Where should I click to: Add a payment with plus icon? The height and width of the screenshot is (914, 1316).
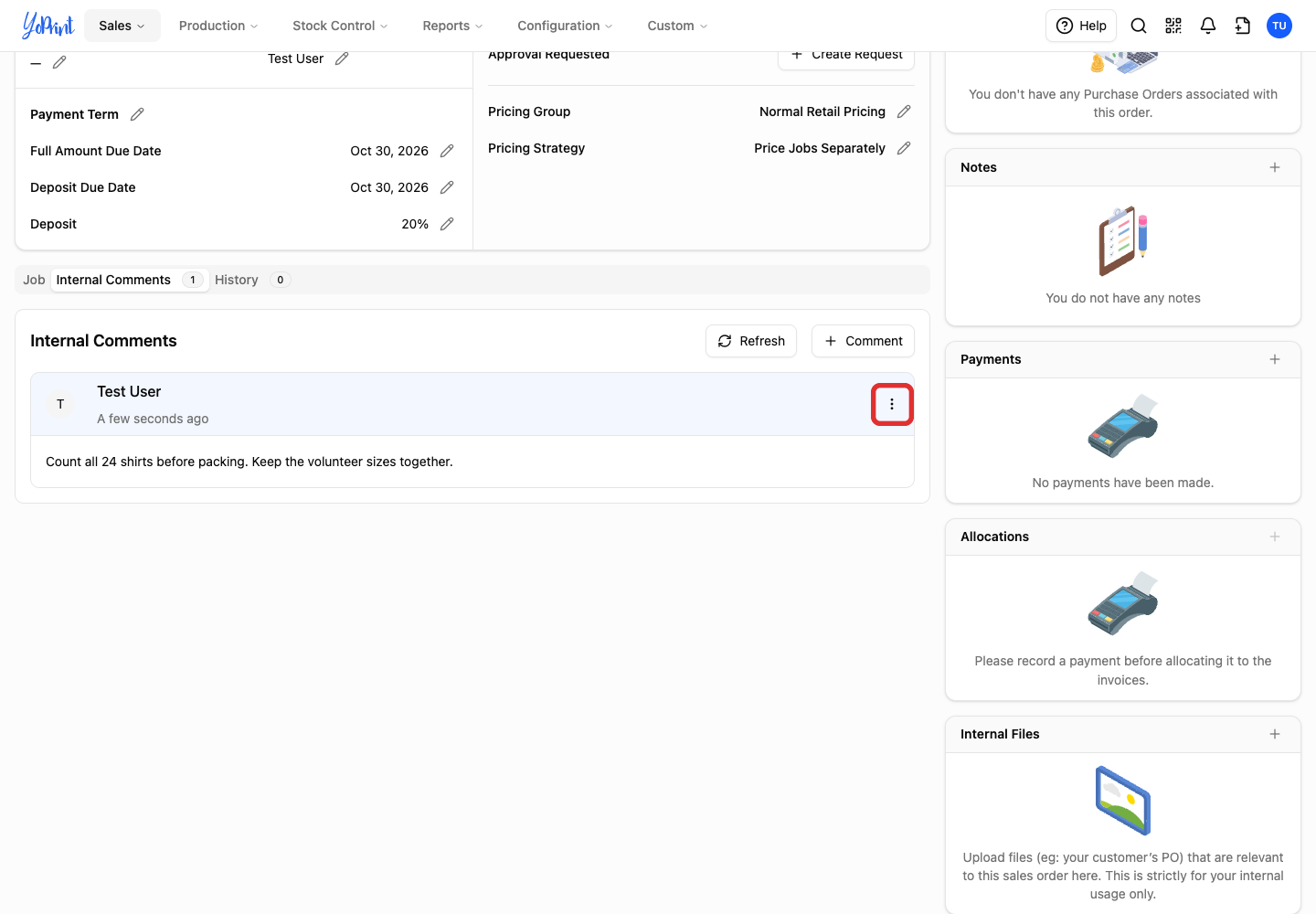click(1275, 359)
